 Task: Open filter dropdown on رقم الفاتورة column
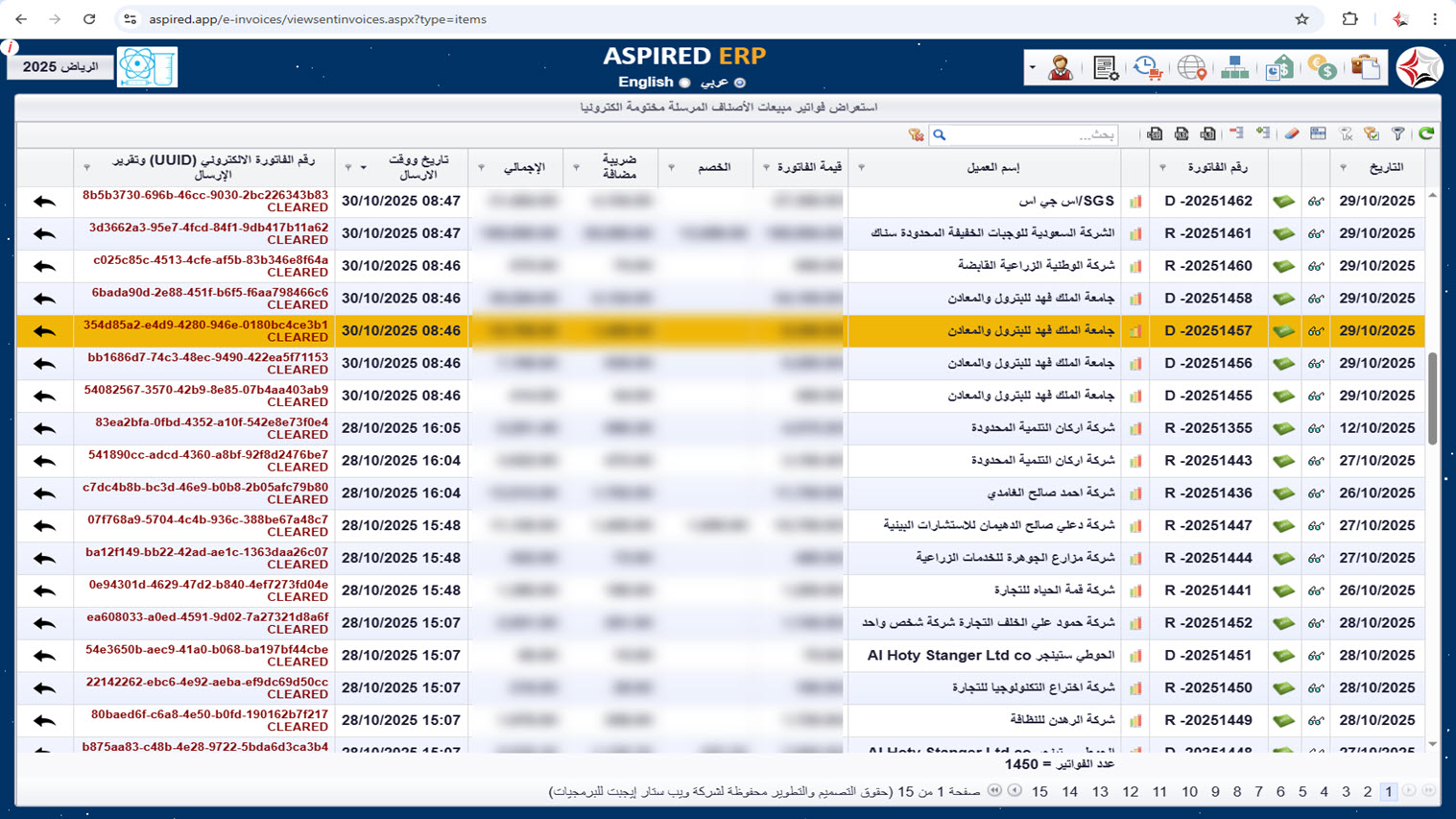pyautogui.click(x=1162, y=168)
